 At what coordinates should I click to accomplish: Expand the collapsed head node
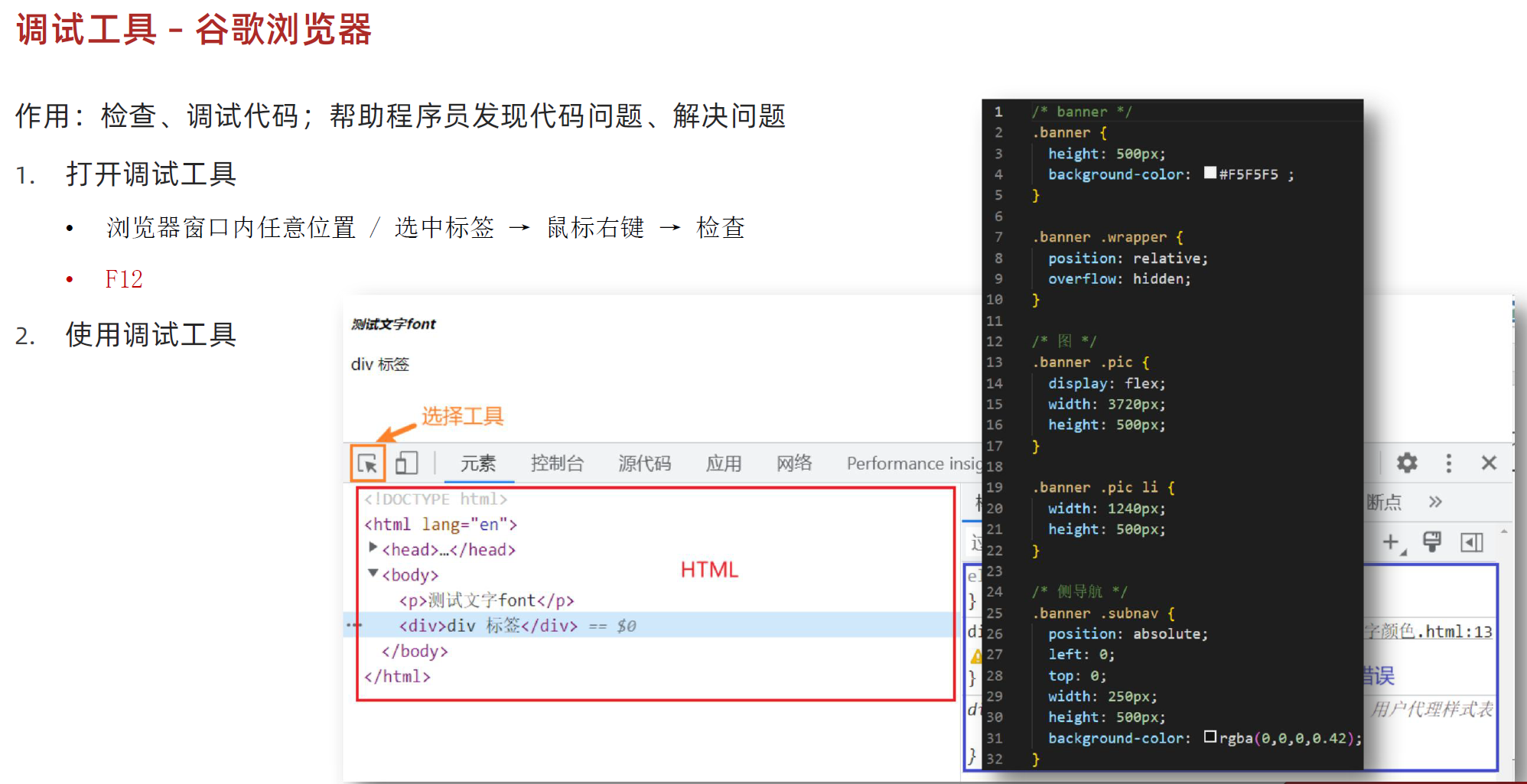[x=373, y=548]
